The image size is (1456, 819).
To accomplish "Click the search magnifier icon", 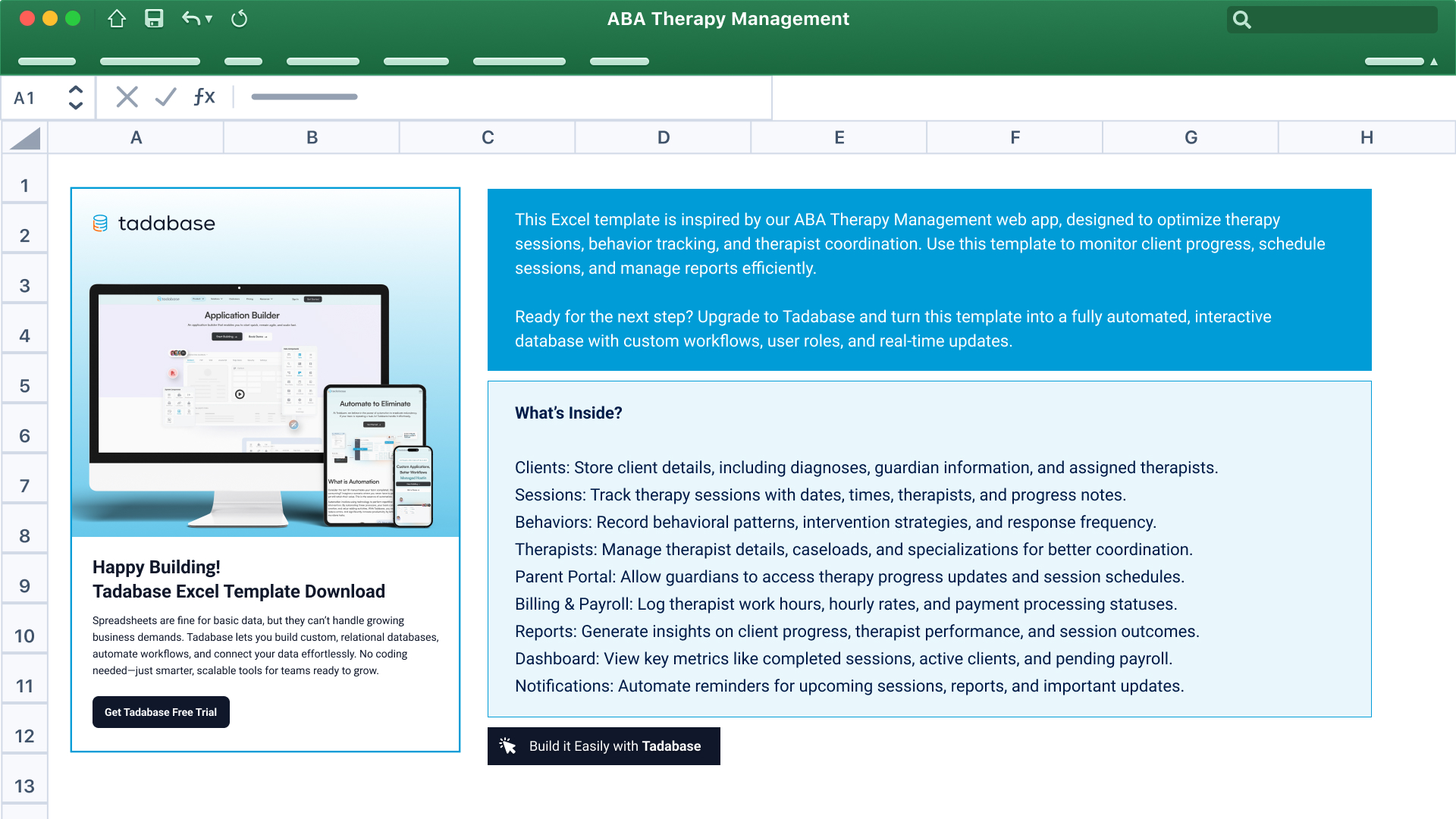I will [1241, 20].
